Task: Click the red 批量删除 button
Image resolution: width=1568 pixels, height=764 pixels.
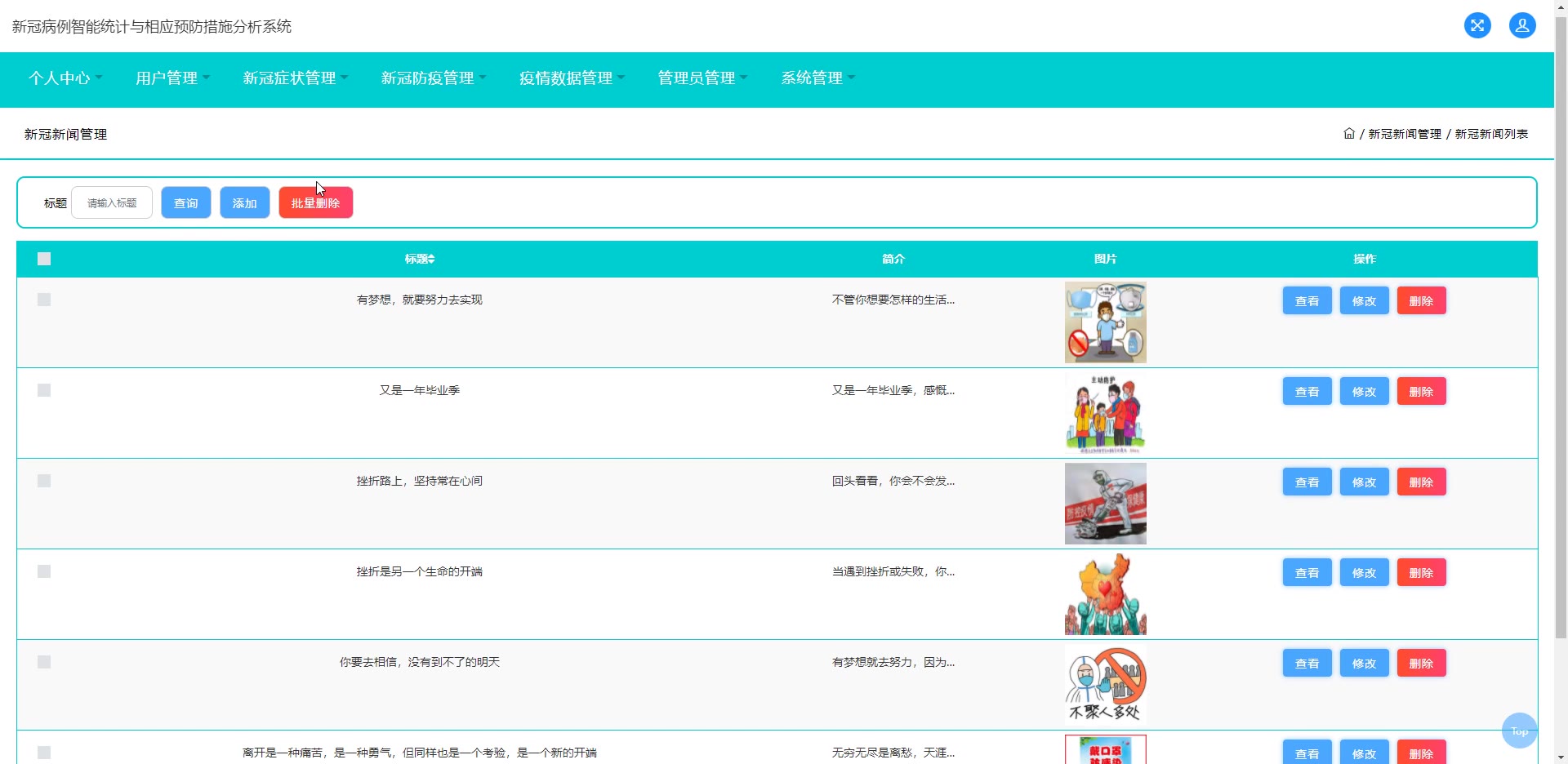Action: pos(315,203)
